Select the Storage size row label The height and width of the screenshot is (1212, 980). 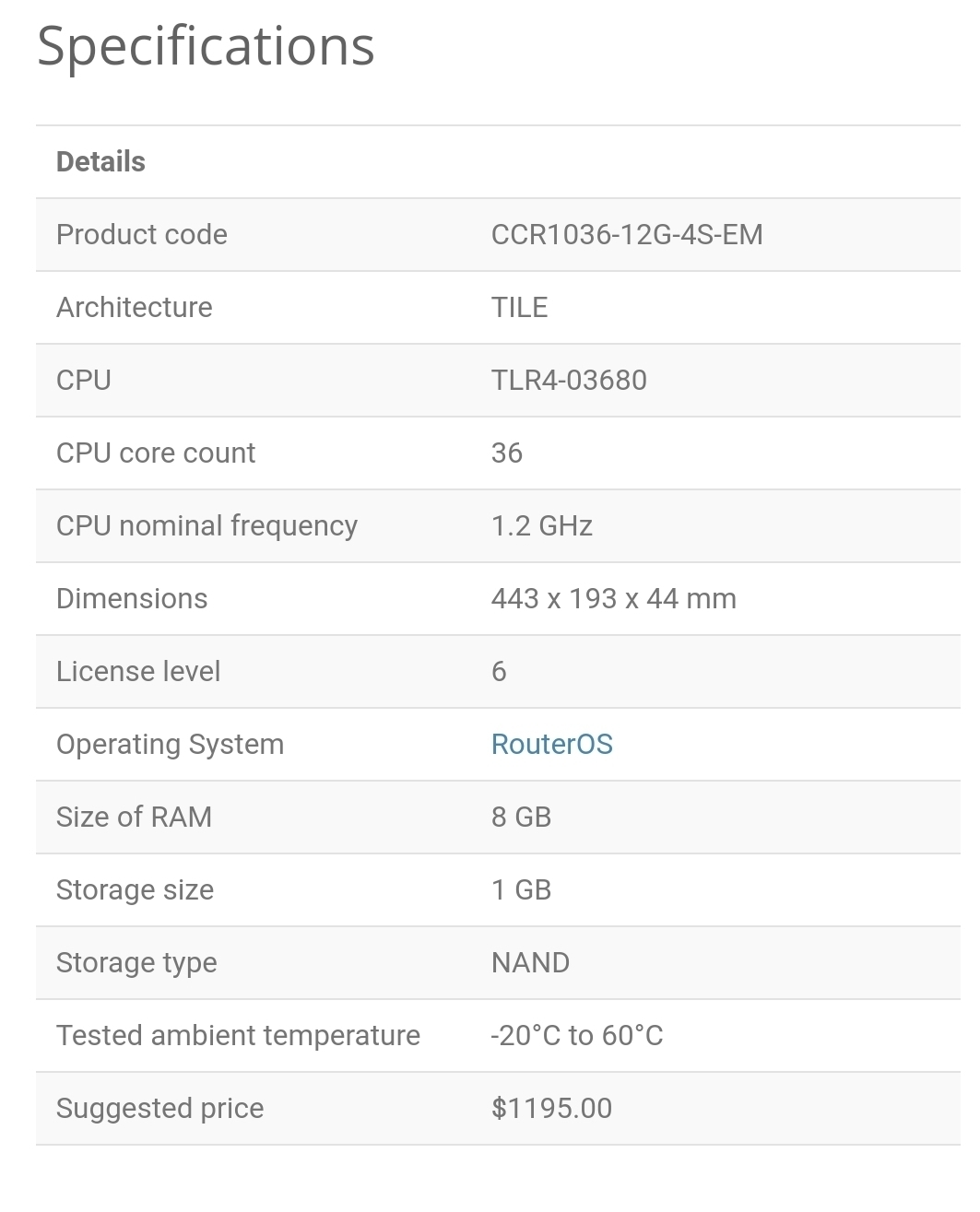coord(135,889)
